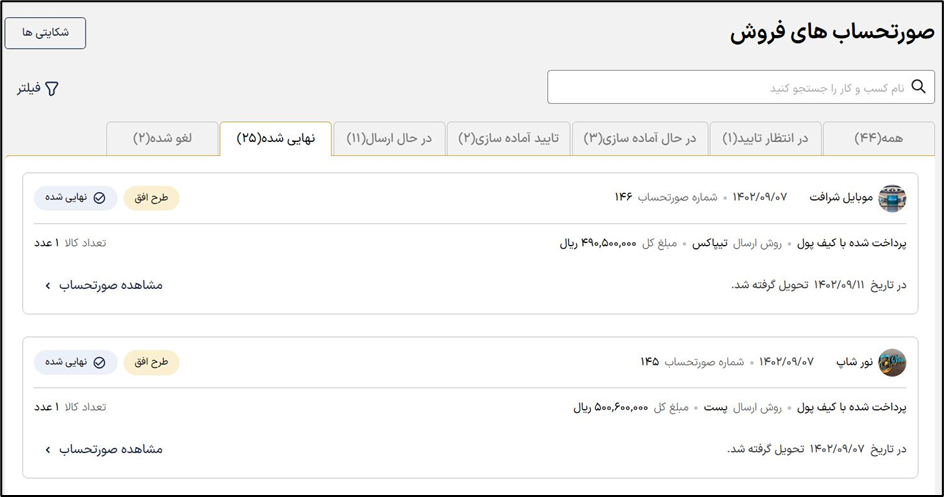Click chevron arrow on invoice 146 view link
Image resolution: width=944 pixels, height=497 pixels.
point(47,286)
